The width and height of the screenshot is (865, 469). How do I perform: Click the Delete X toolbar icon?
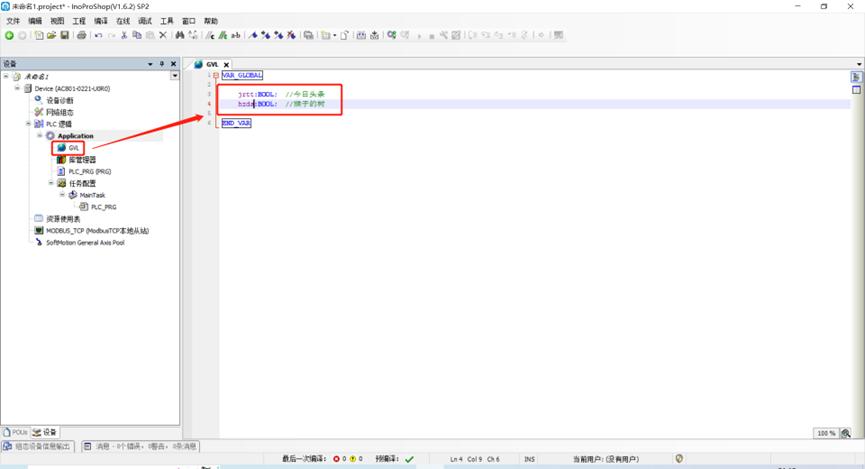tap(163, 35)
